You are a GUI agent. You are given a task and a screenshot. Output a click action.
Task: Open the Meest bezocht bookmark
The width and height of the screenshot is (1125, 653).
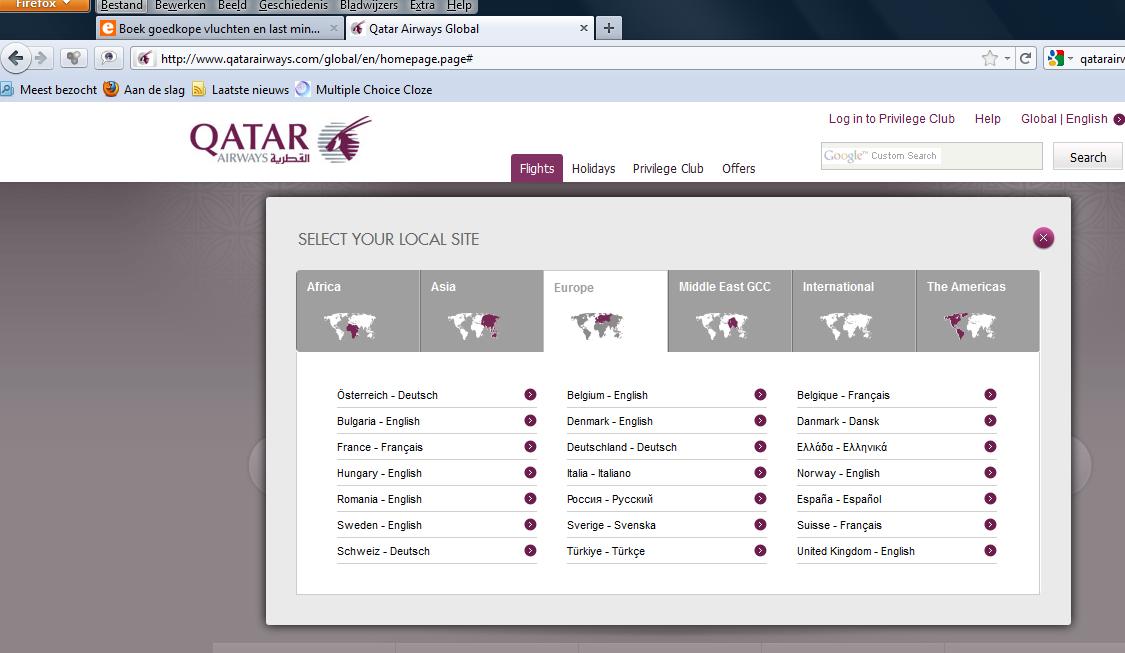point(49,90)
